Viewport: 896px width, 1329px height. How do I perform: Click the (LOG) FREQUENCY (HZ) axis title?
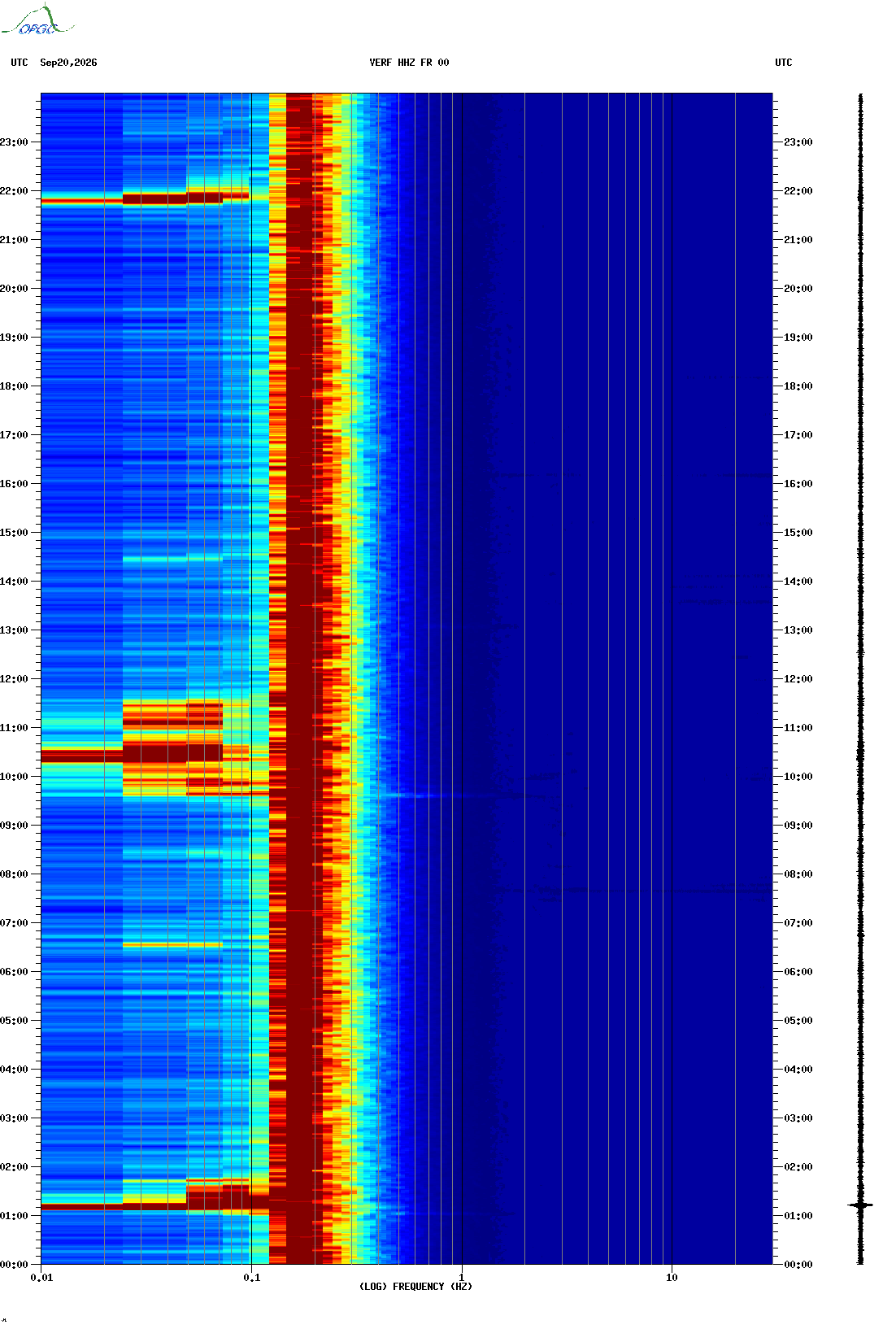(x=415, y=1287)
